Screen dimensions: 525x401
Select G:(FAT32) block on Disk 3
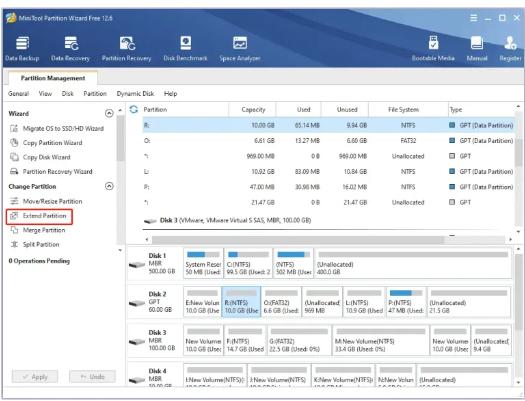(x=299, y=340)
